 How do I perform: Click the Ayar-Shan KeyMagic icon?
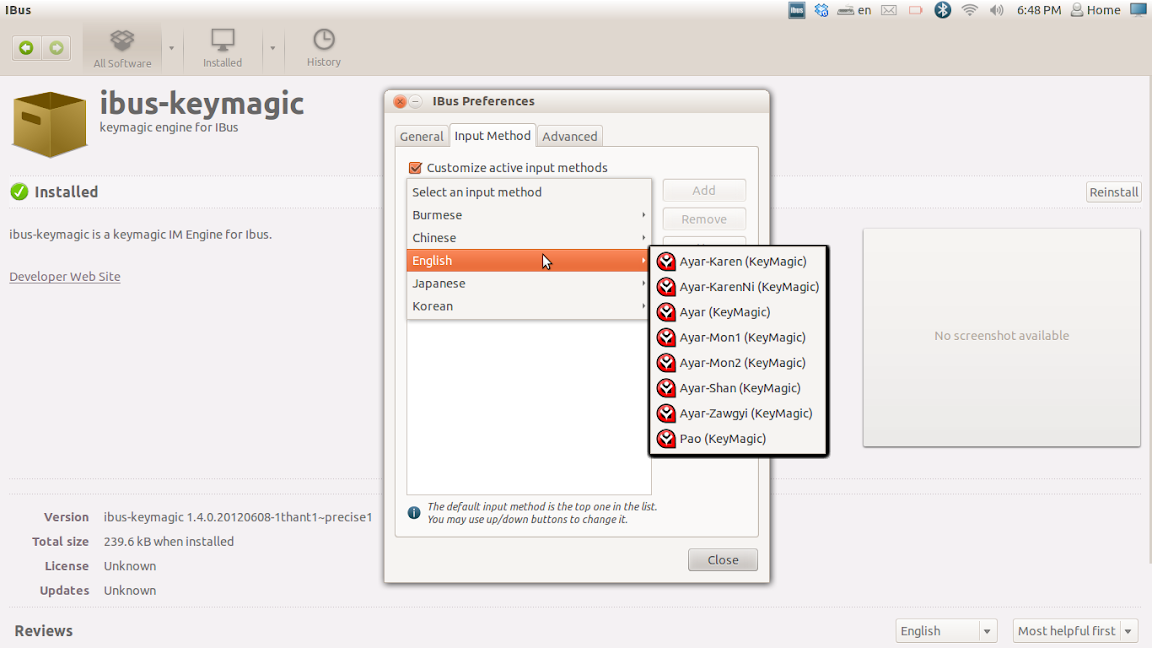point(666,388)
